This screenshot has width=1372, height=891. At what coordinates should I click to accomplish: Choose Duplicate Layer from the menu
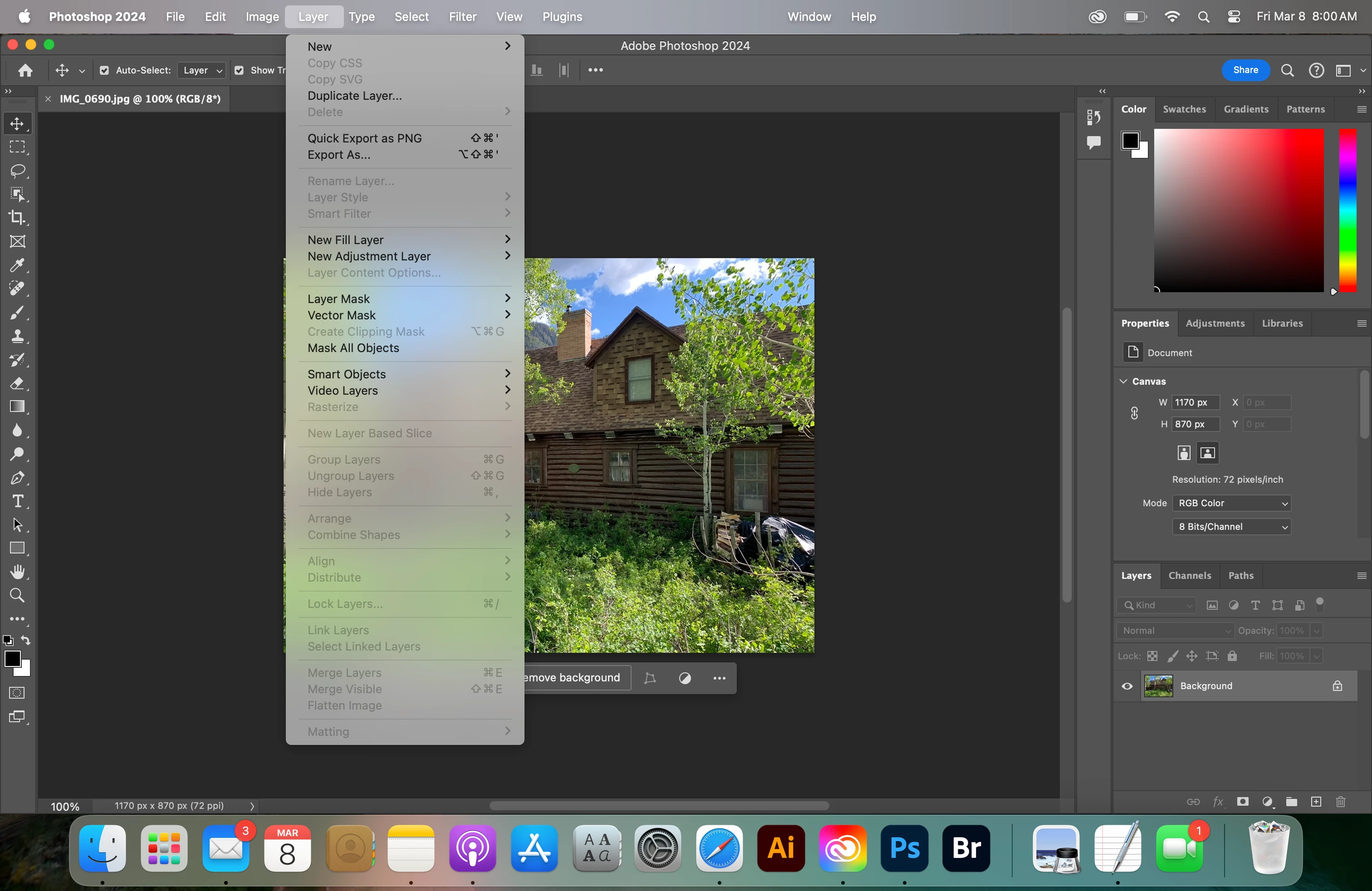click(354, 96)
